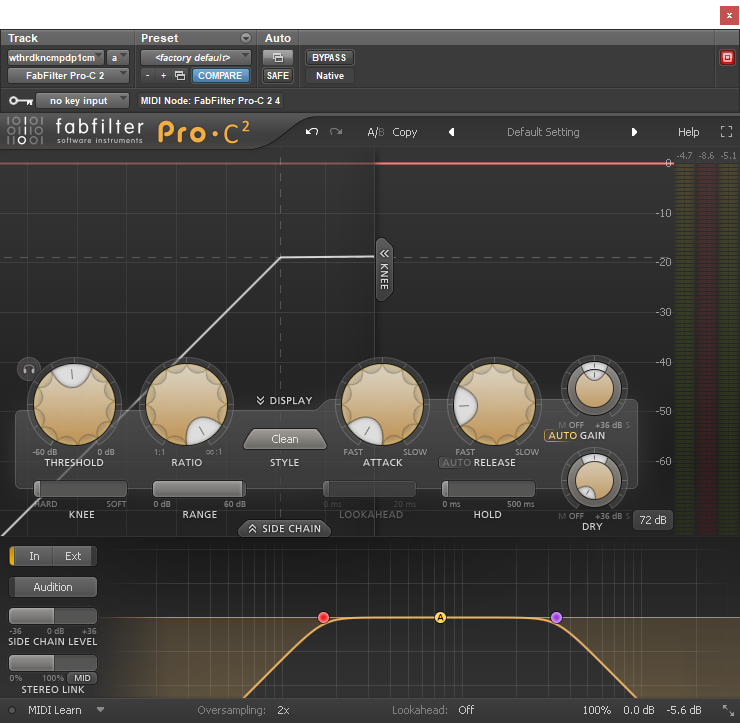Toggle the BYPASS button
Screen dimensions: 740x723
[329, 58]
